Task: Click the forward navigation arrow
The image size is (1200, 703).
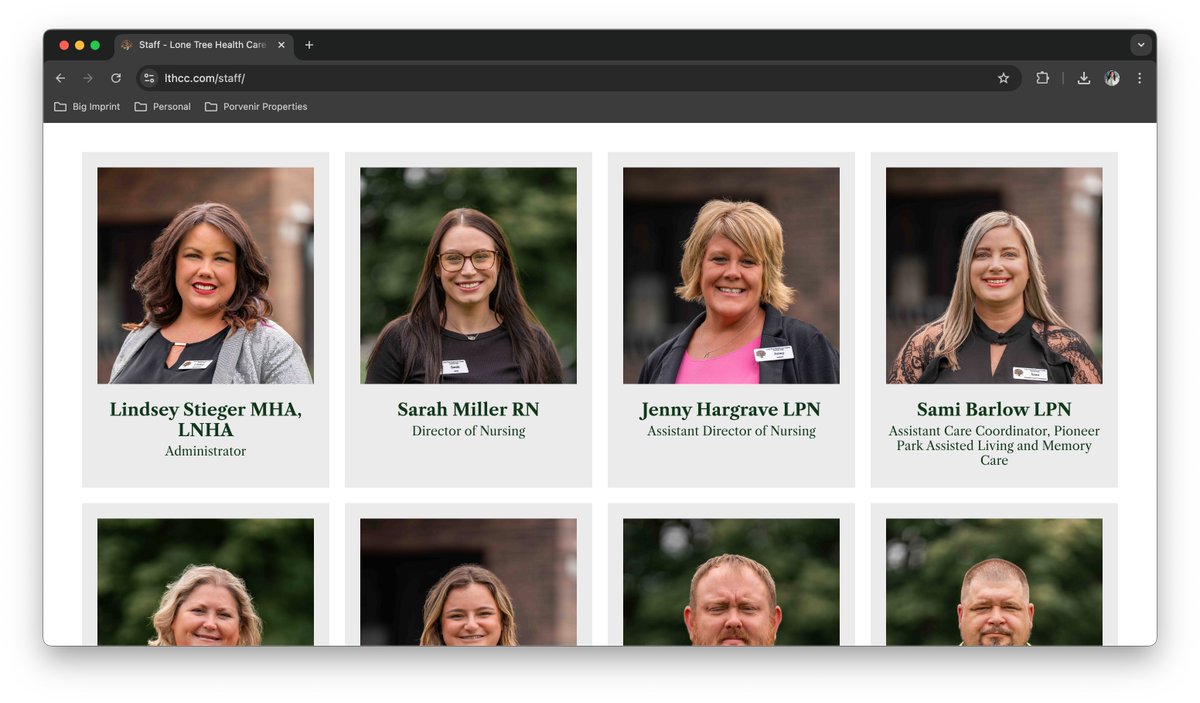Action: coord(88,78)
